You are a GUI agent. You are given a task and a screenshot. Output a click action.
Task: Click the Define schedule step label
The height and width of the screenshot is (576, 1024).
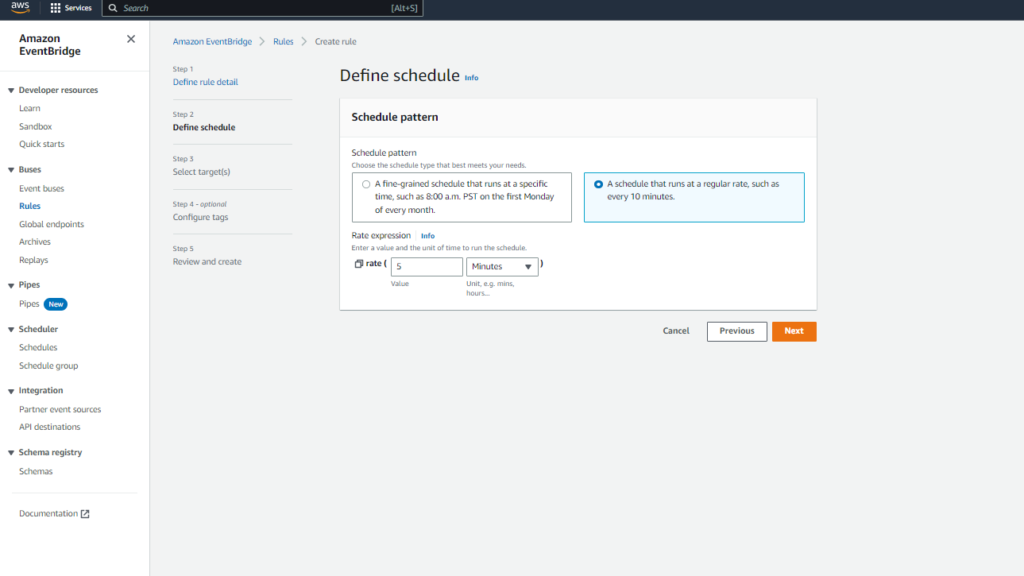coord(204,127)
